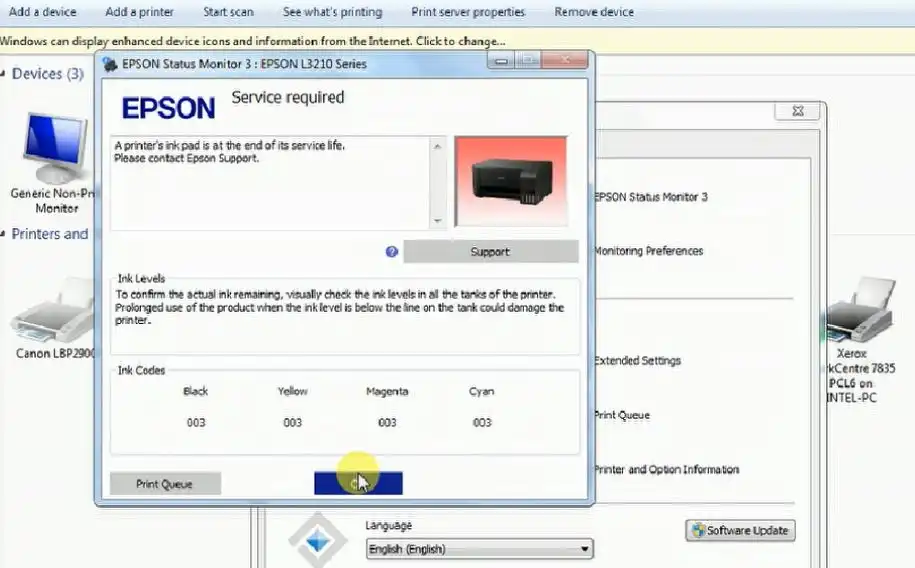The width and height of the screenshot is (915, 568).
Task: Click the blue help question mark icon
Action: pyautogui.click(x=392, y=252)
